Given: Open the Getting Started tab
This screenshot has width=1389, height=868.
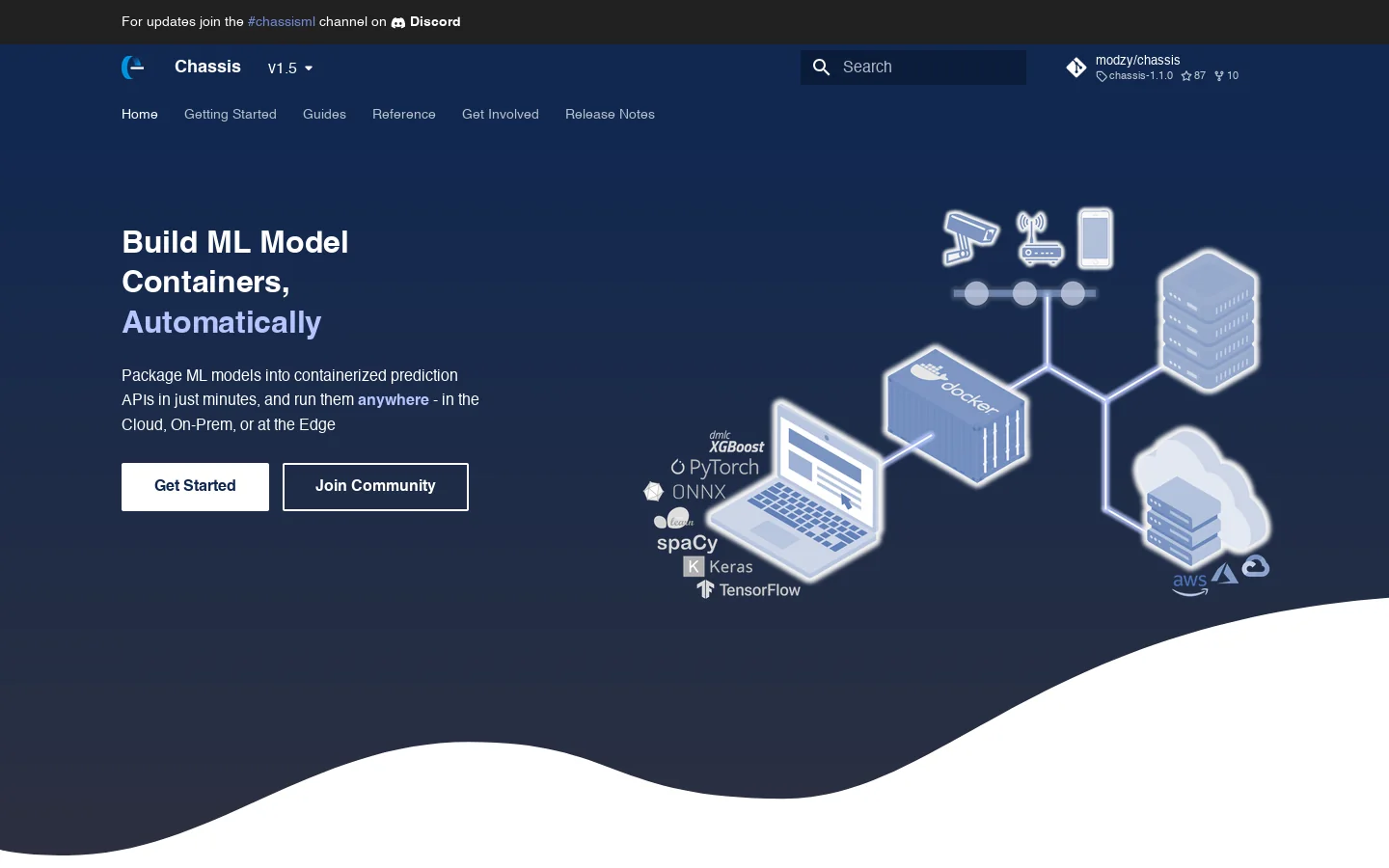Looking at the screenshot, I should click(x=231, y=114).
